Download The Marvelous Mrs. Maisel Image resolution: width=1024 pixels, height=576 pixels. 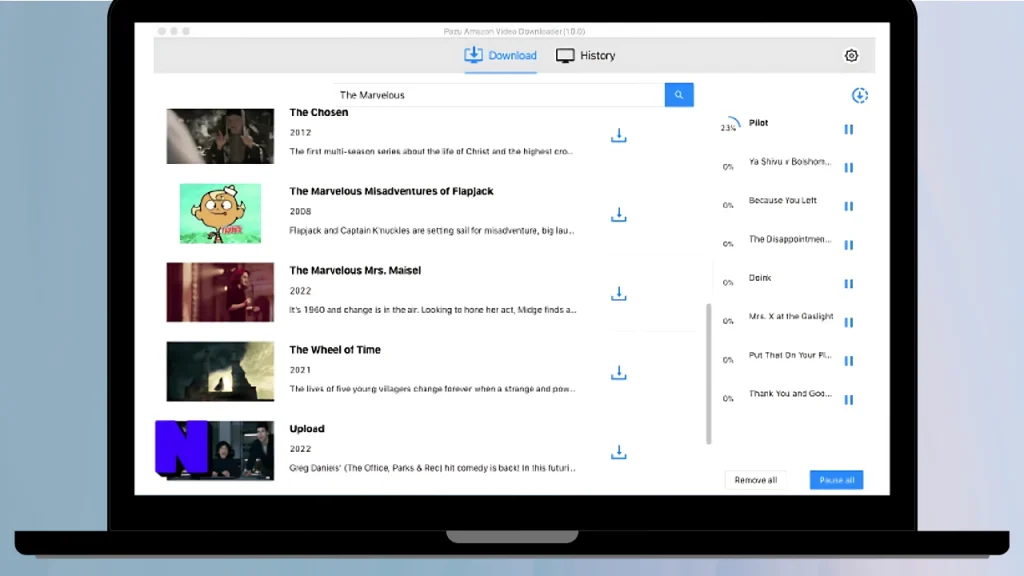tap(618, 293)
